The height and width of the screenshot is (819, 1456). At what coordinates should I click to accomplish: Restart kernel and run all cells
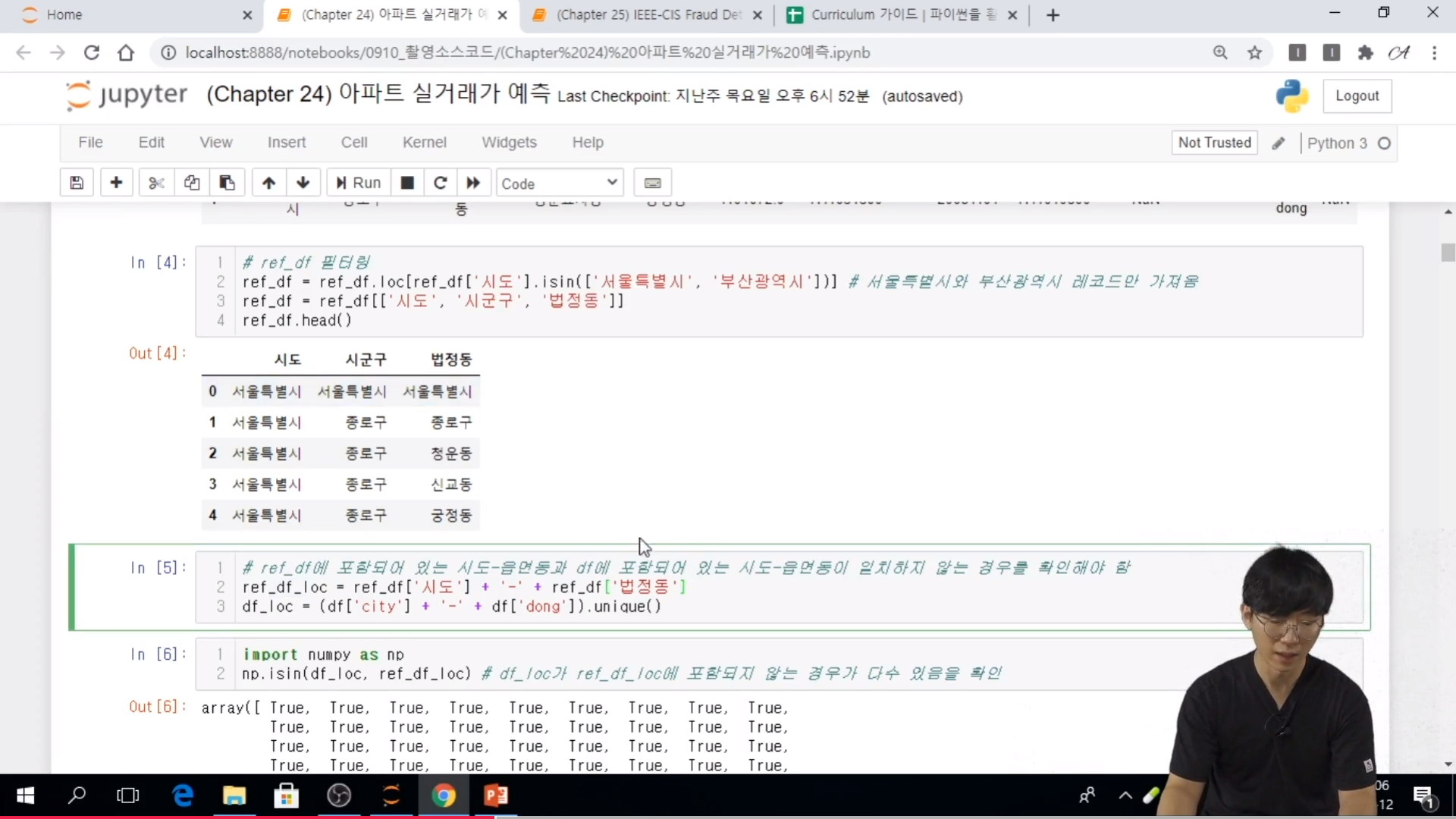click(x=473, y=183)
